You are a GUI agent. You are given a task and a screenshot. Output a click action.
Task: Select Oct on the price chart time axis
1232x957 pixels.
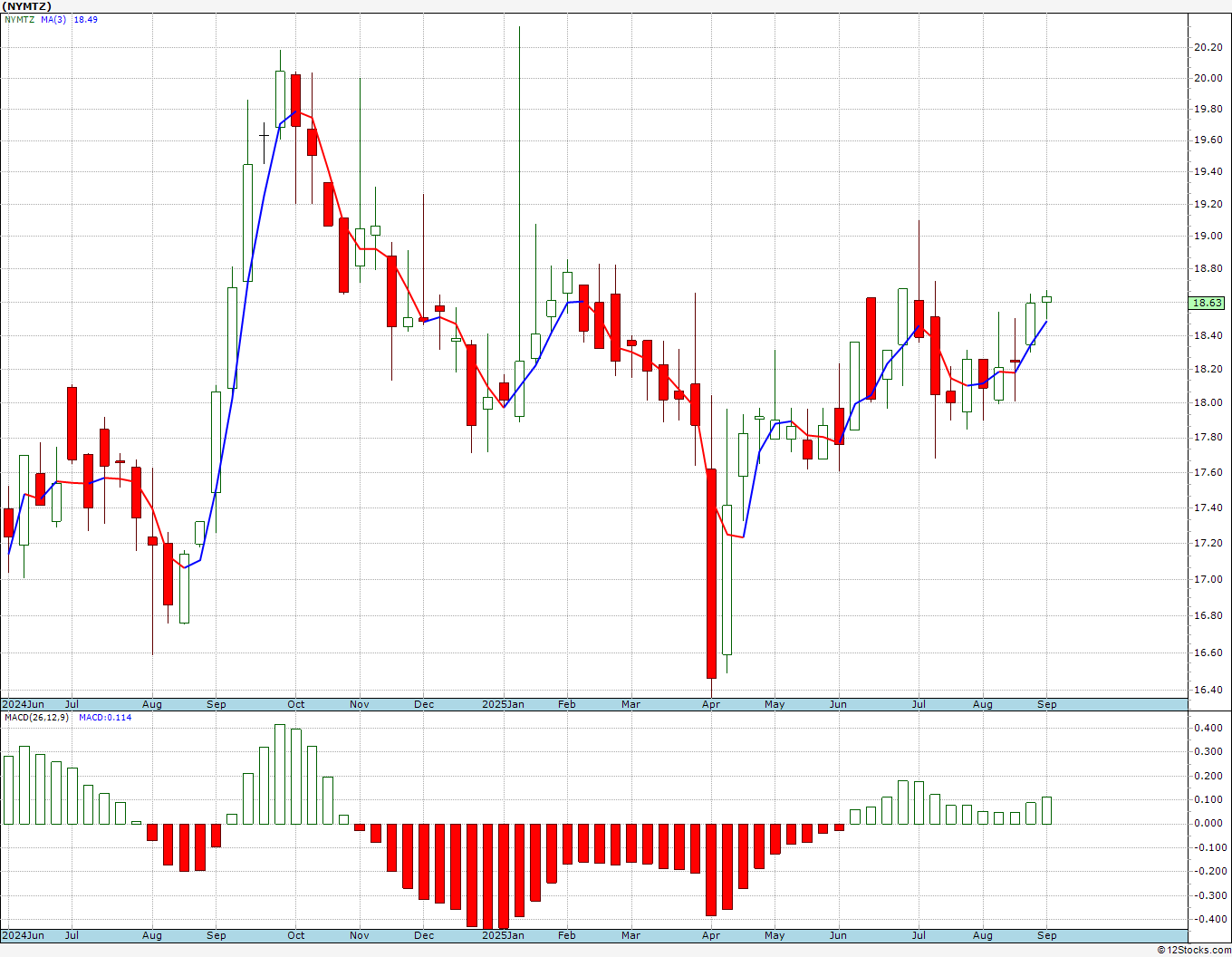pyautogui.click(x=295, y=704)
